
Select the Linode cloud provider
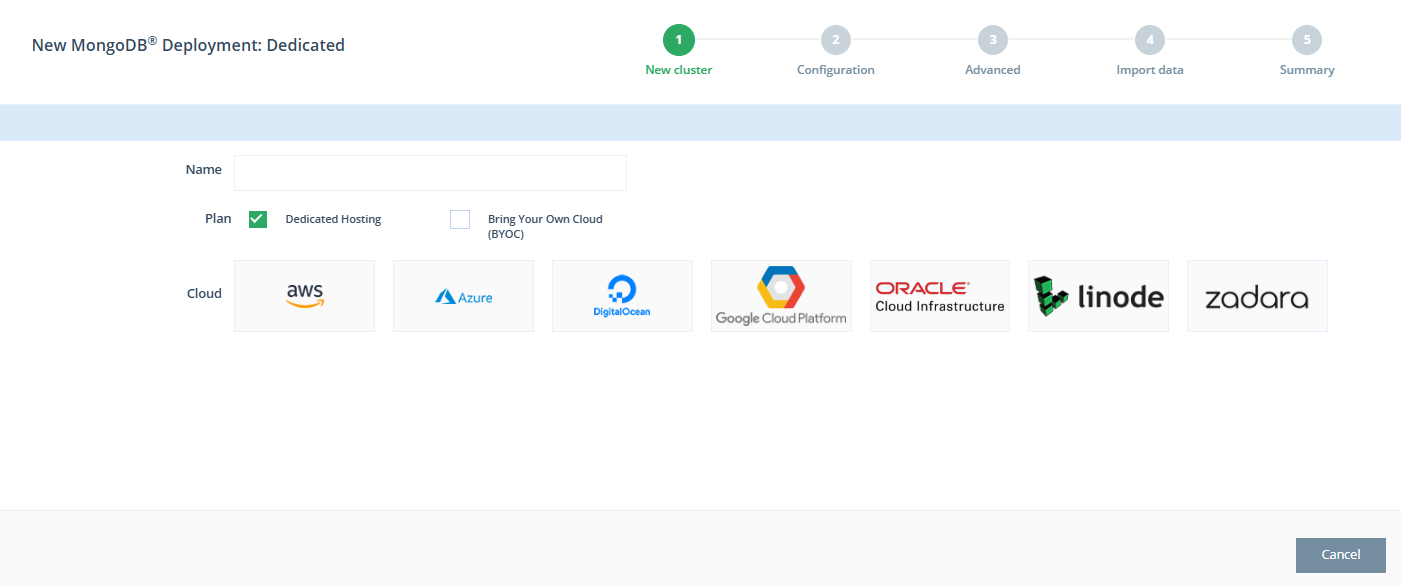pyautogui.click(x=1098, y=296)
